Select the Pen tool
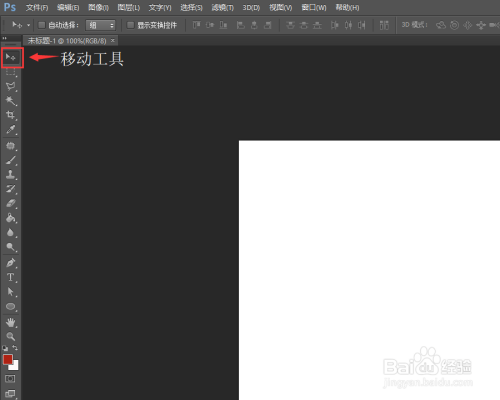500x400 pixels. pos(11,263)
